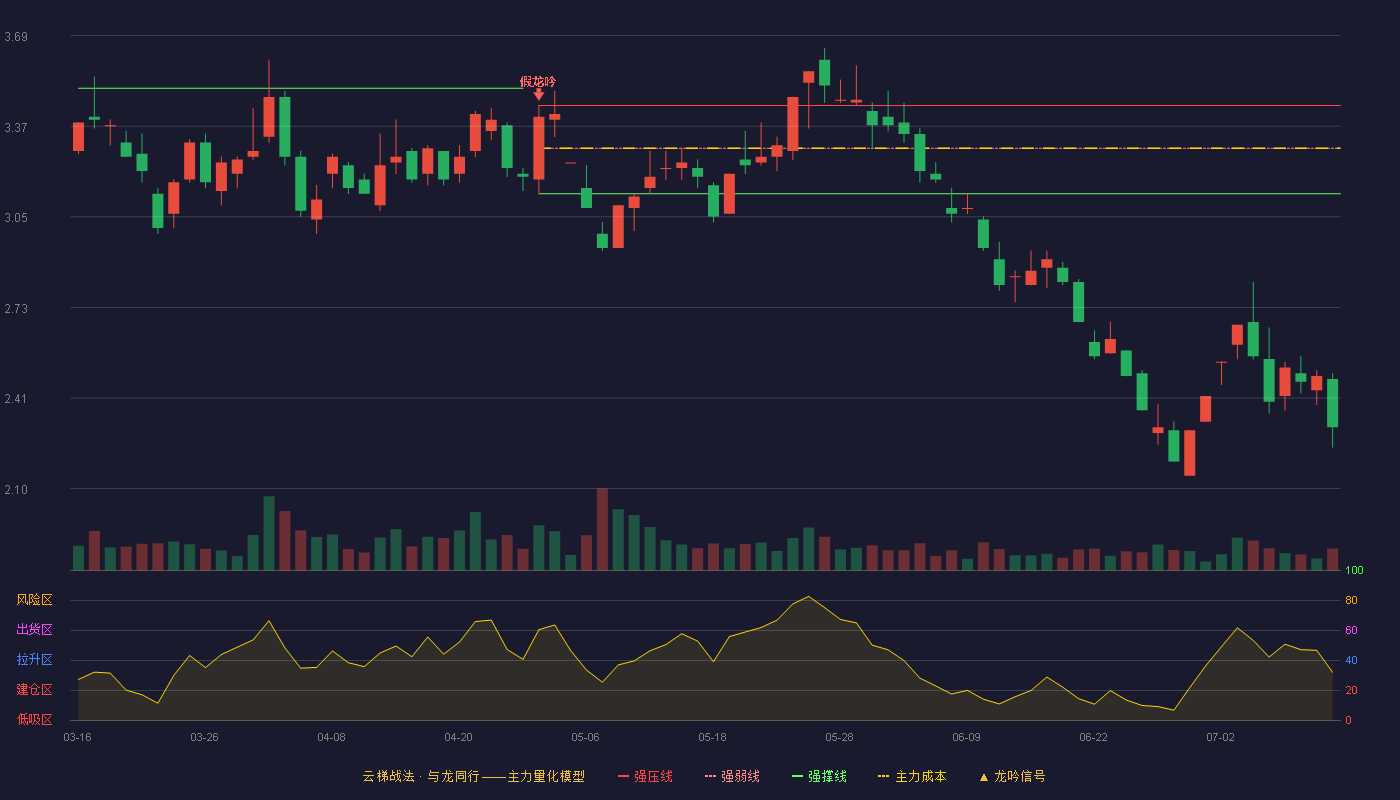
Task: Click the chart title 云梯战法 · 与龙同行
Action: 422,776
